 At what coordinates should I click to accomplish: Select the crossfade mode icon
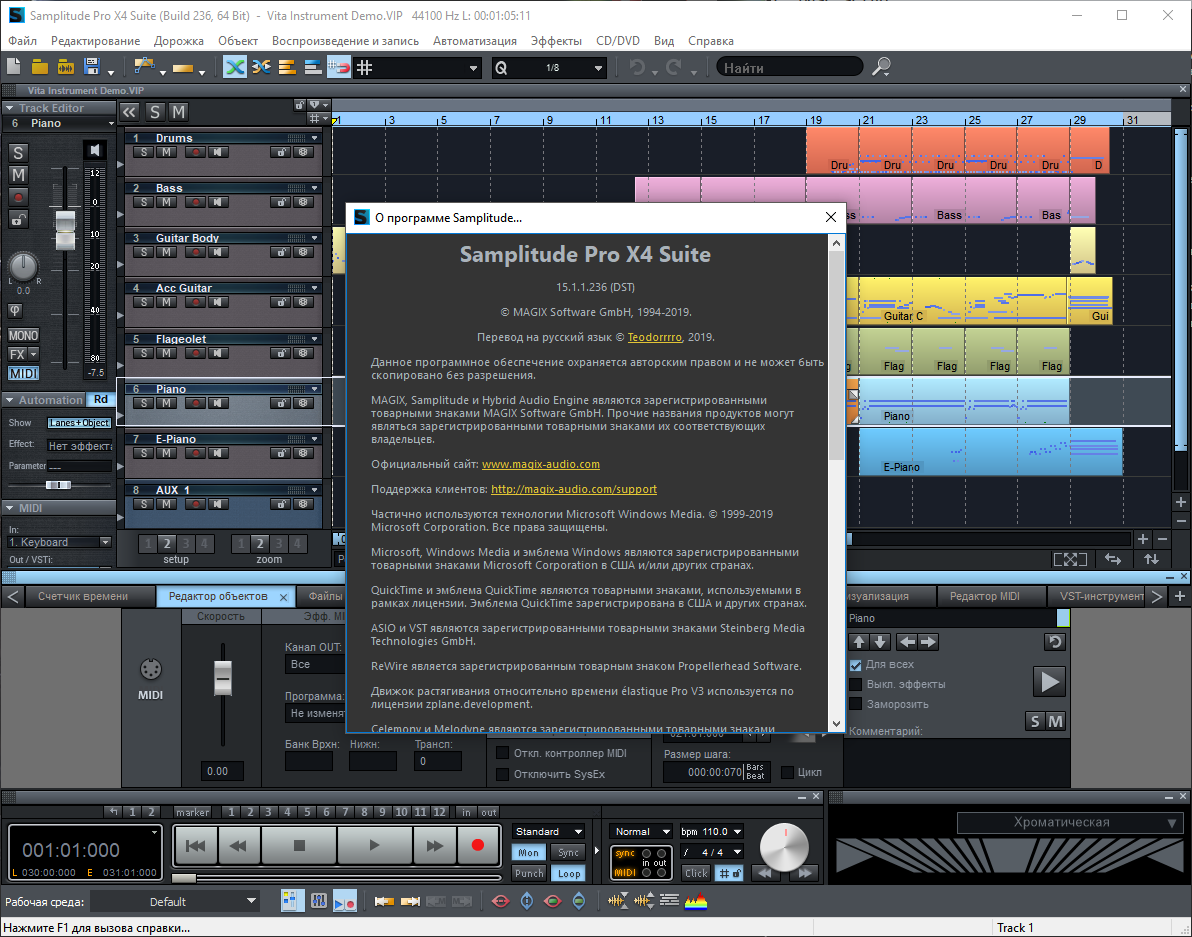tap(236, 68)
